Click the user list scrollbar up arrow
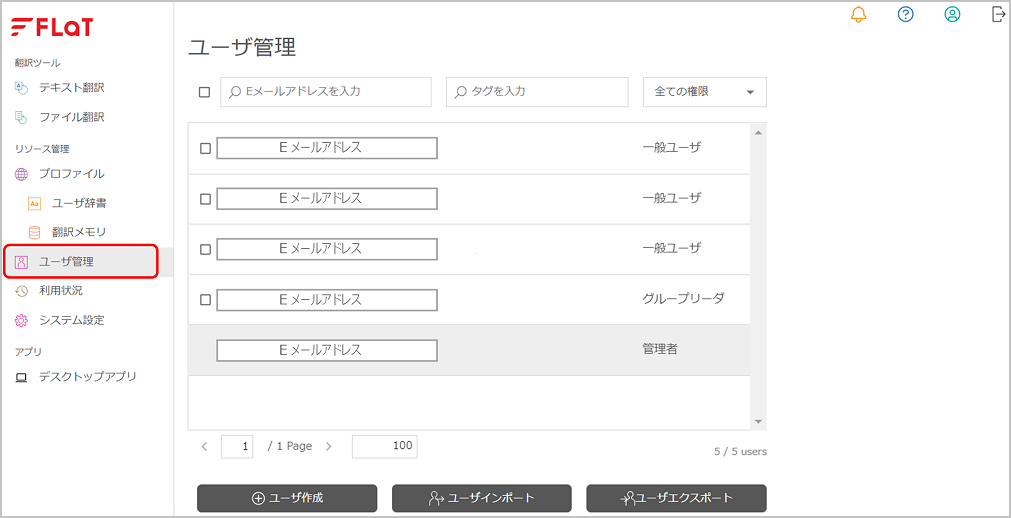1011x518 pixels. [x=758, y=133]
